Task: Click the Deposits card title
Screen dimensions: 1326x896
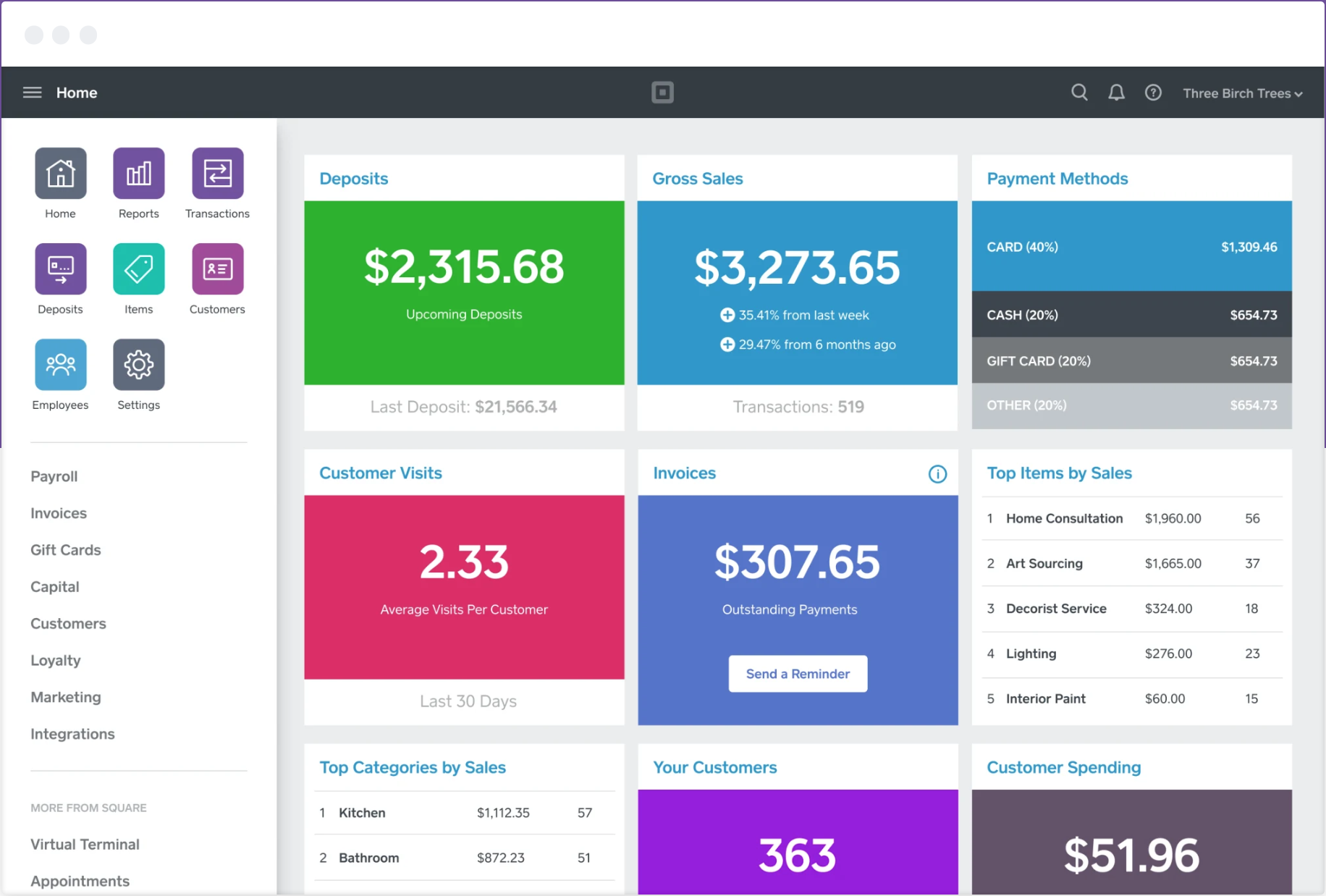Action: coord(353,179)
